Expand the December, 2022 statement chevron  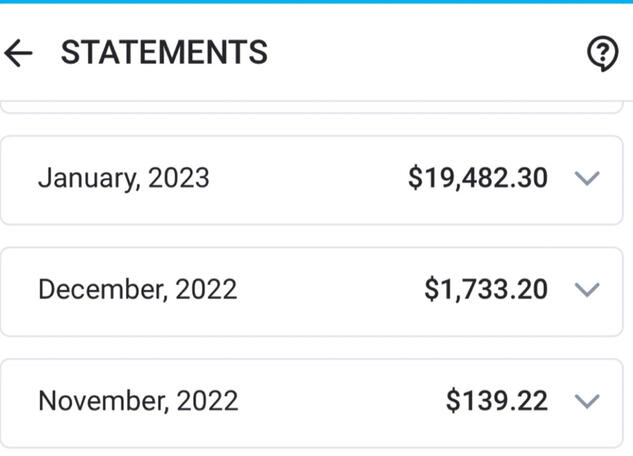pos(587,290)
